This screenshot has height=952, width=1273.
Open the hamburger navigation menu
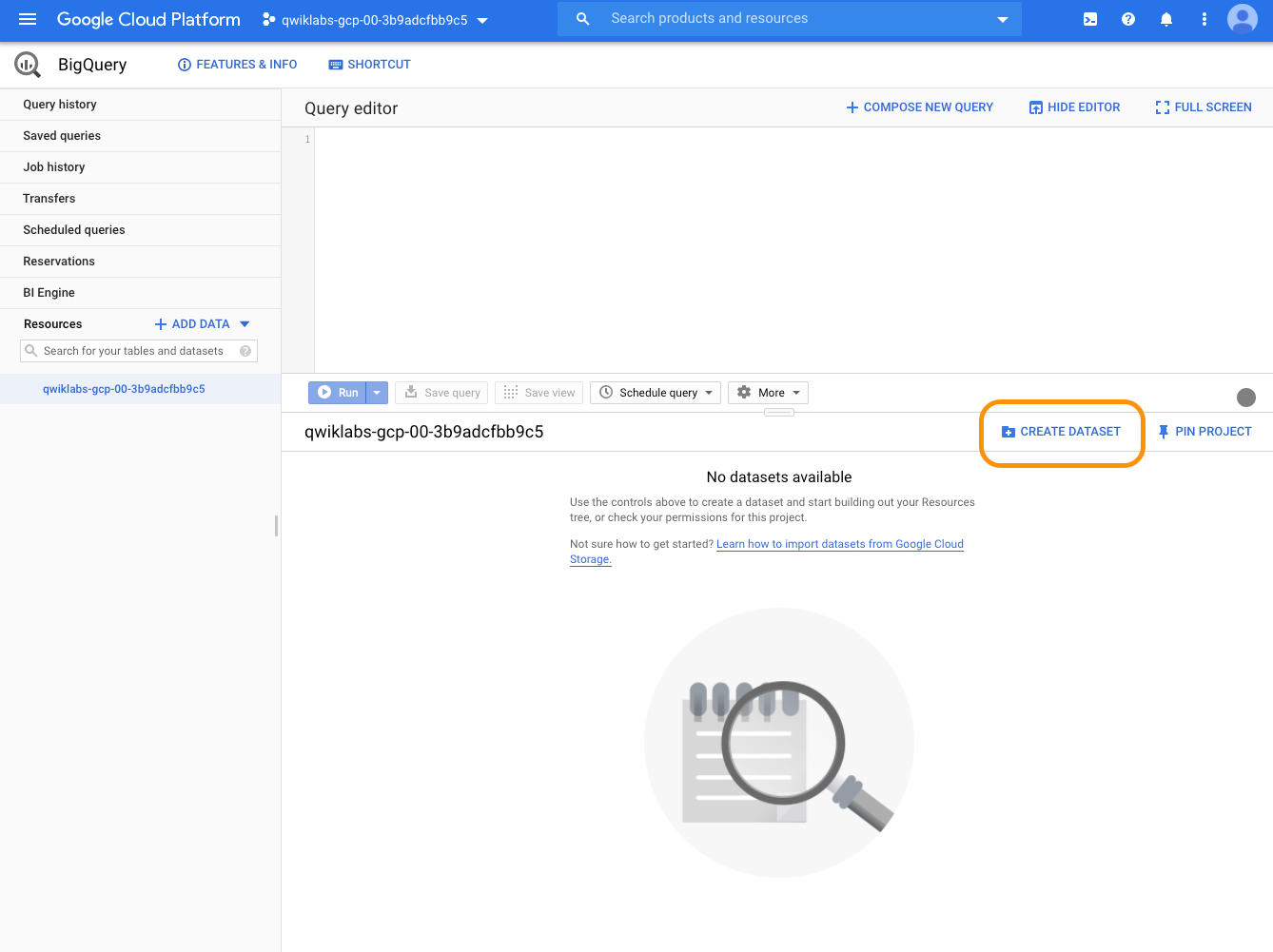28,19
